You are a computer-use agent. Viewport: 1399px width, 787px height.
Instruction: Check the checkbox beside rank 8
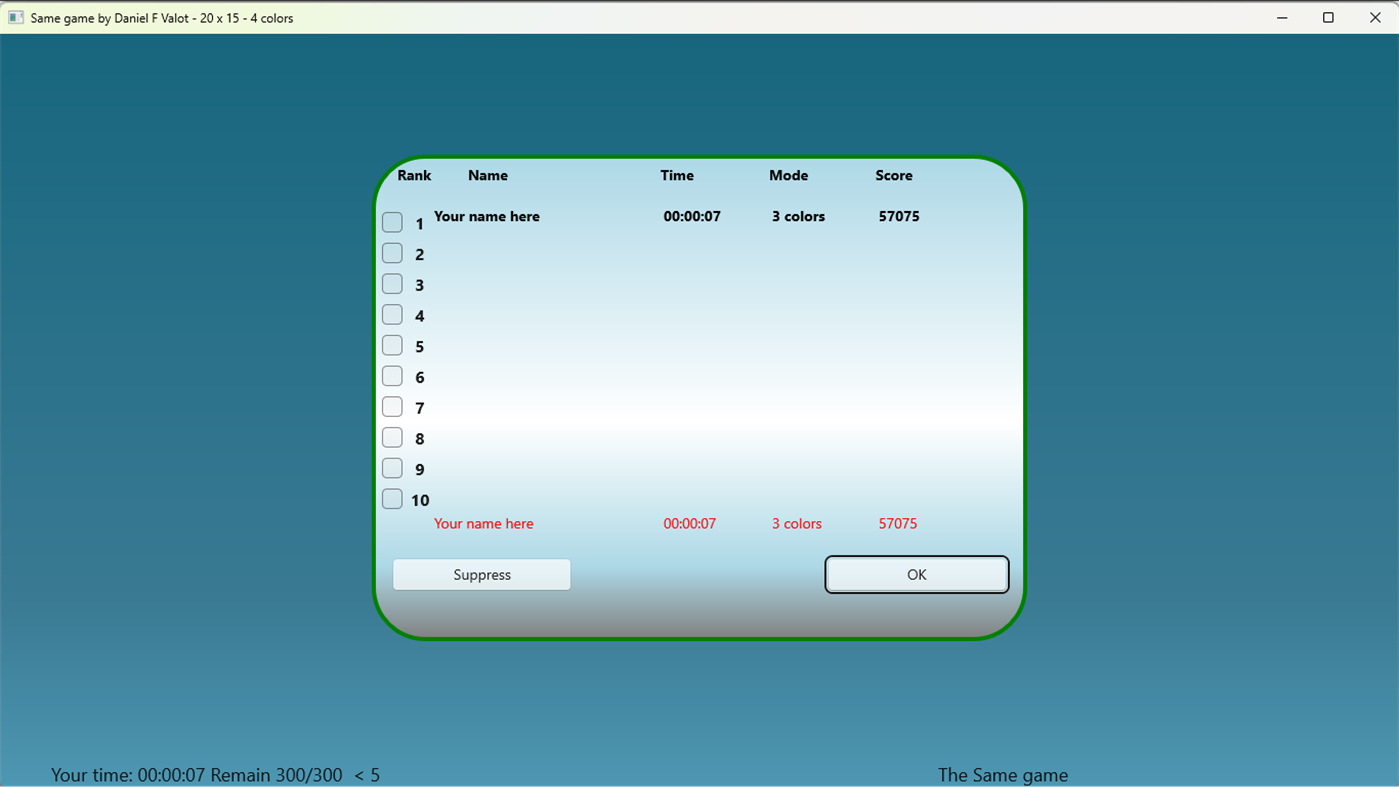tap(392, 437)
